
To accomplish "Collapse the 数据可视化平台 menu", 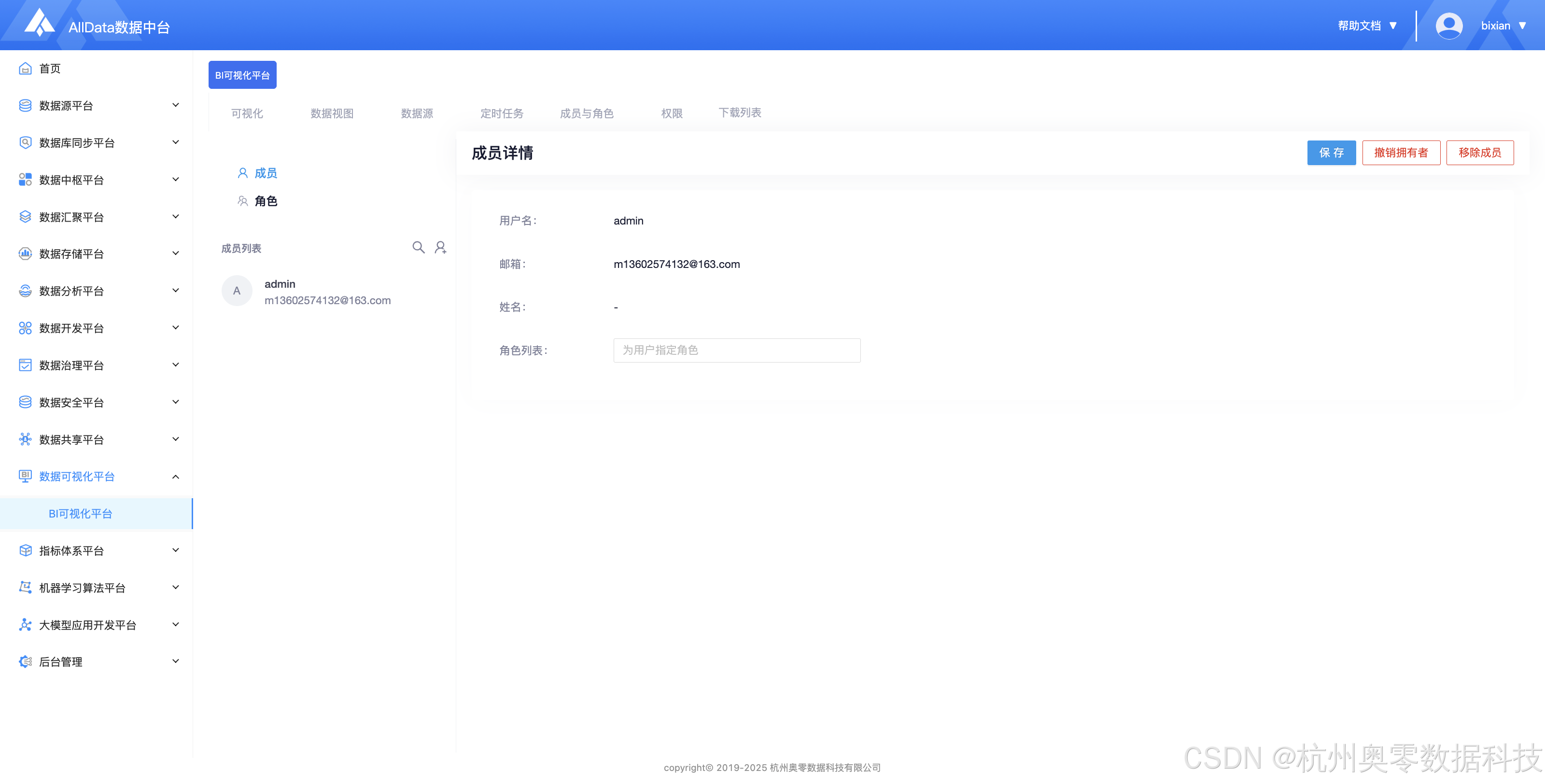I will point(176,476).
